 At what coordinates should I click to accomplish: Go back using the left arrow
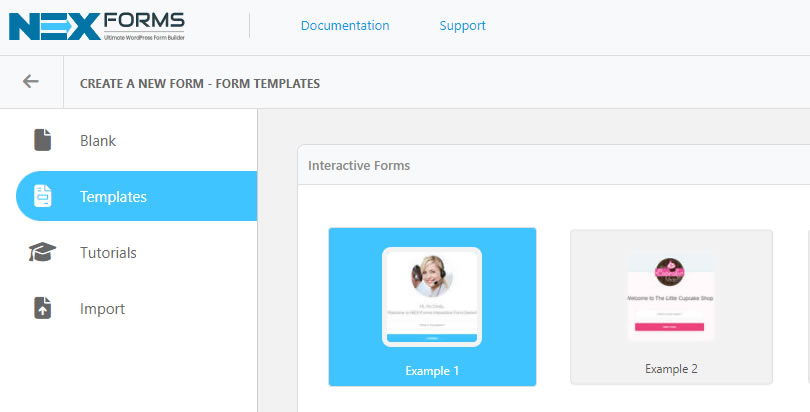click(x=31, y=81)
